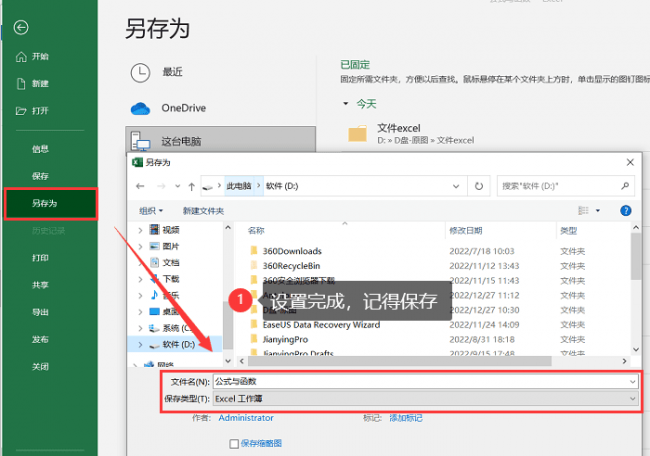Select 新建 in the sidebar
This screenshot has height=456, width=650.
coord(32,83)
